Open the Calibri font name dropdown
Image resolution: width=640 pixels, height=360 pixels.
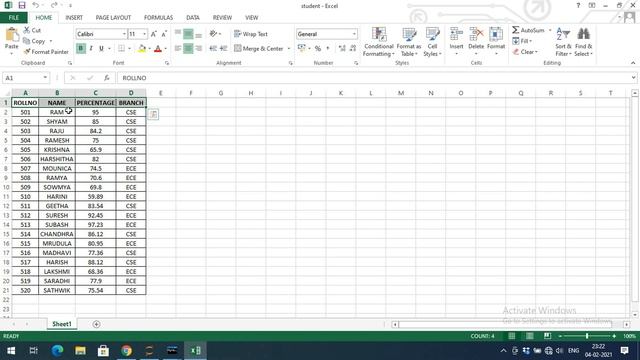tap(124, 34)
